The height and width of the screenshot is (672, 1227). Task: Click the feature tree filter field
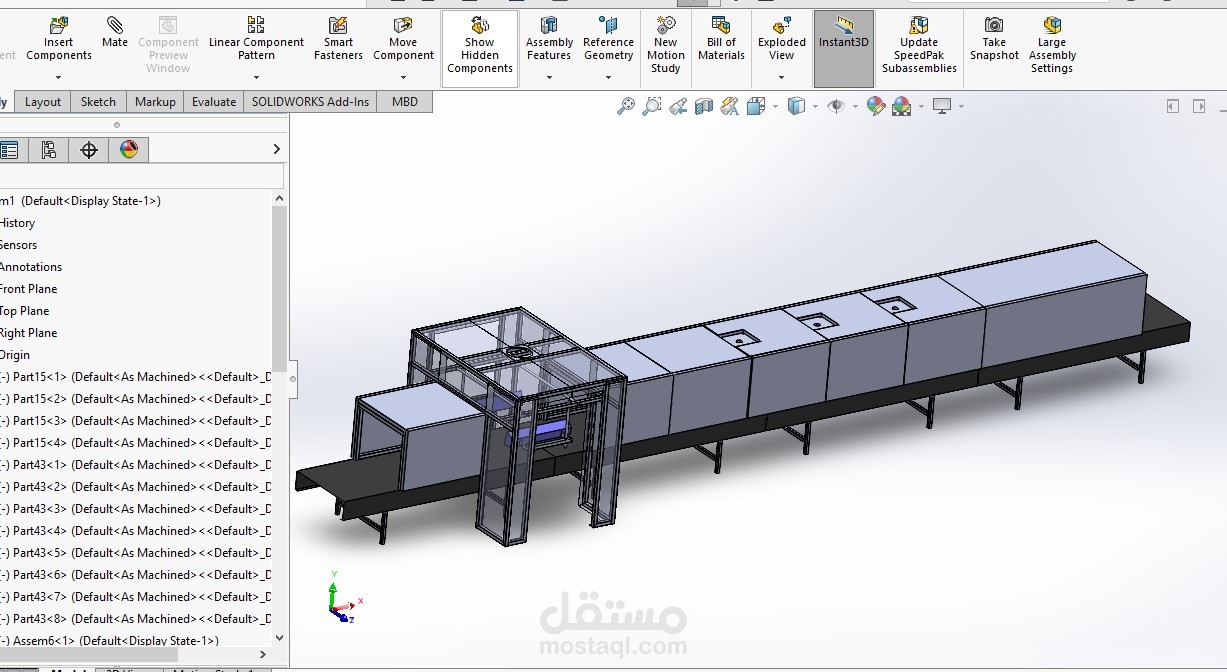(x=141, y=177)
